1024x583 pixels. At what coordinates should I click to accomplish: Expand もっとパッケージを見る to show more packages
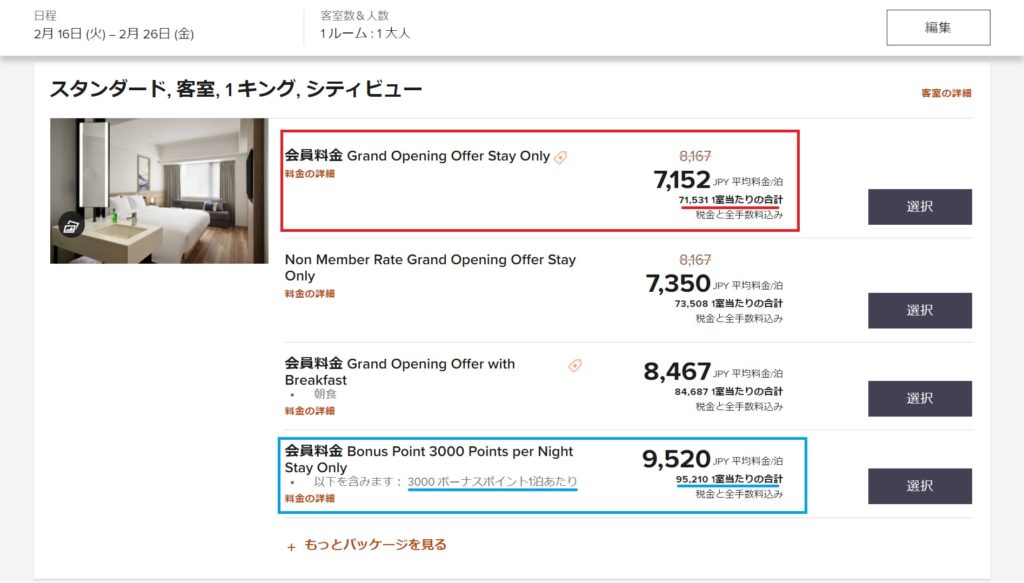coord(366,545)
